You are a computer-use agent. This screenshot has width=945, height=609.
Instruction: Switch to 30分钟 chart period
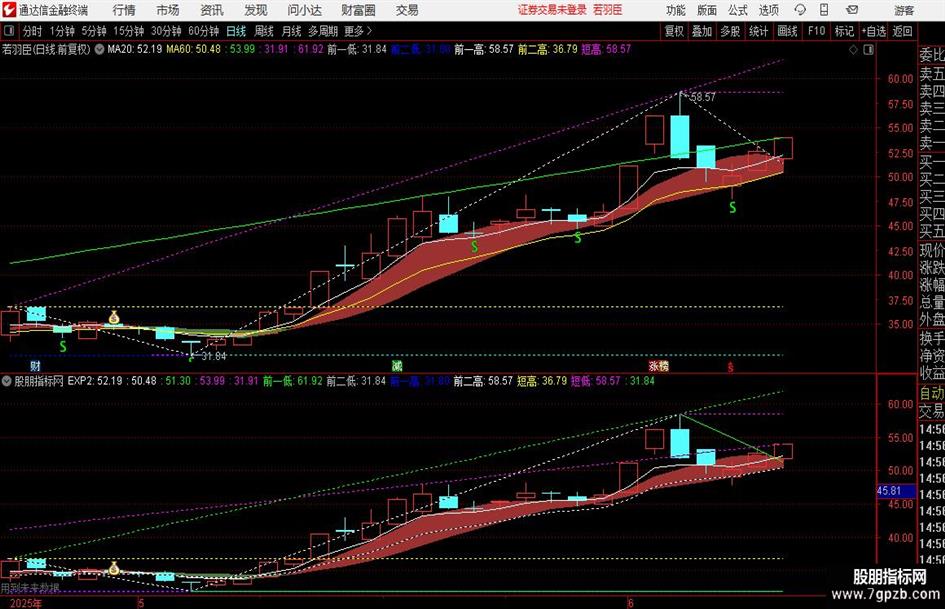tap(166, 31)
